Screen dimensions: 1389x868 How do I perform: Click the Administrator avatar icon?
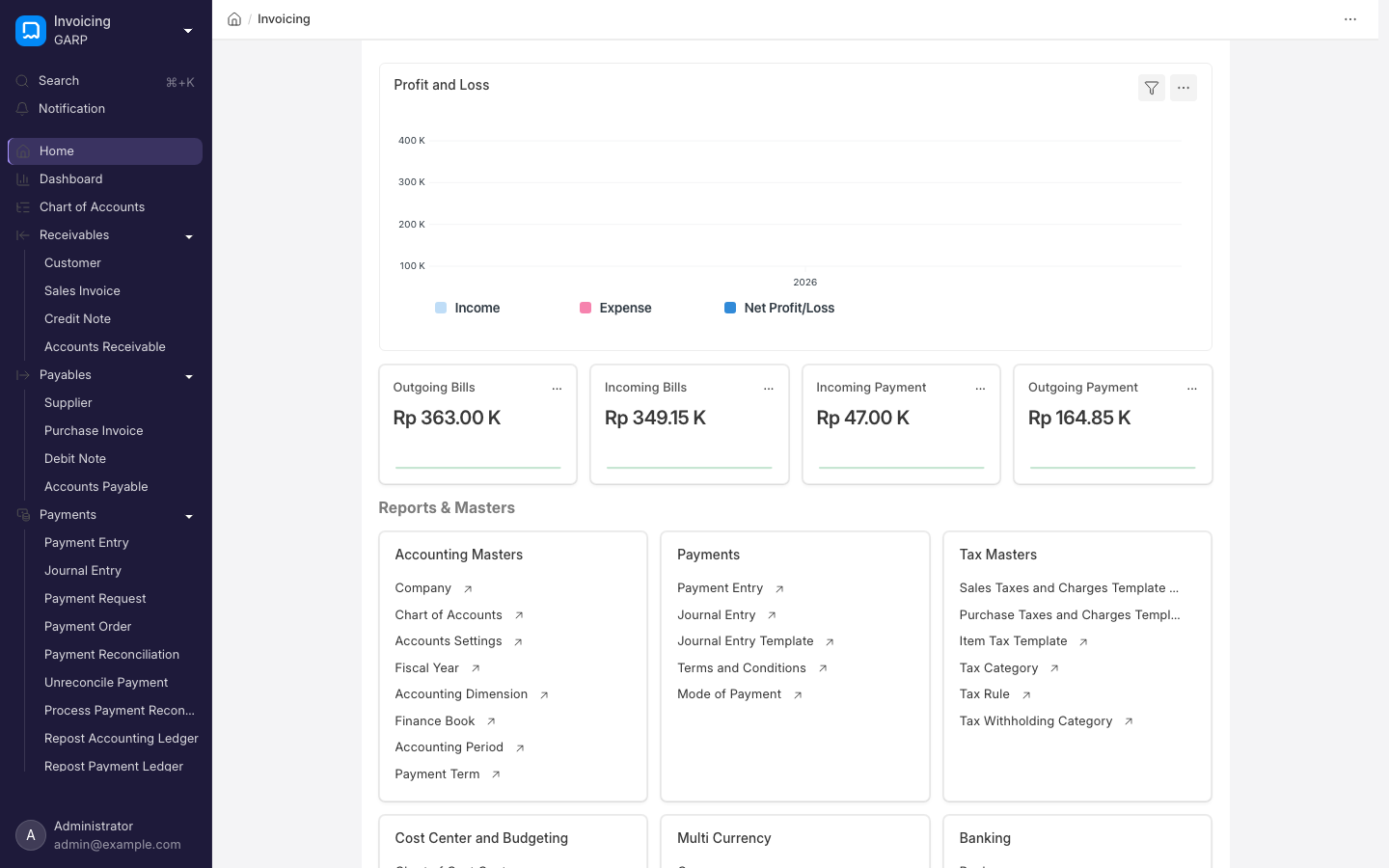pos(31,835)
